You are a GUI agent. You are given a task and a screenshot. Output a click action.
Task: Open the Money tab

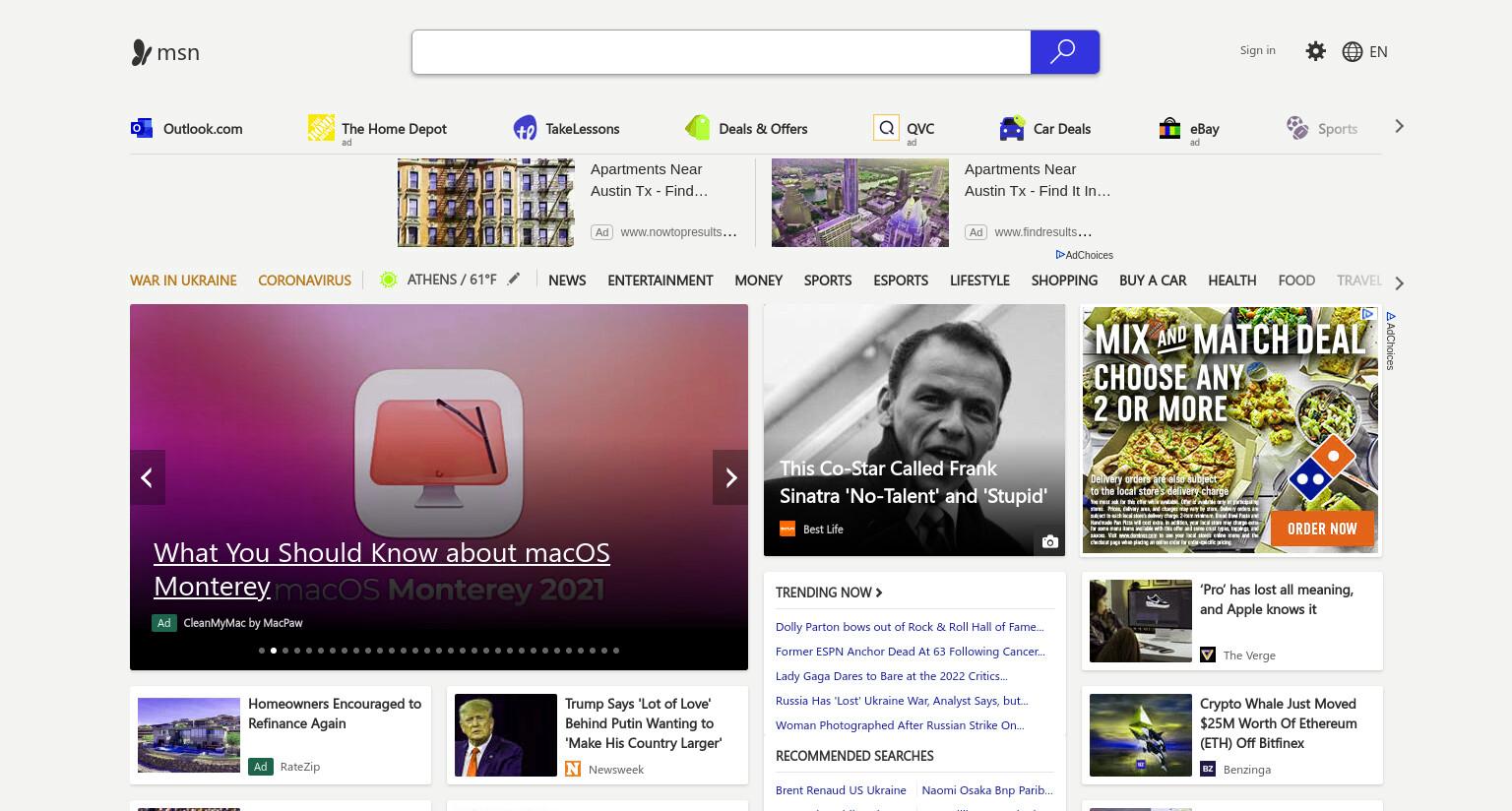(758, 281)
